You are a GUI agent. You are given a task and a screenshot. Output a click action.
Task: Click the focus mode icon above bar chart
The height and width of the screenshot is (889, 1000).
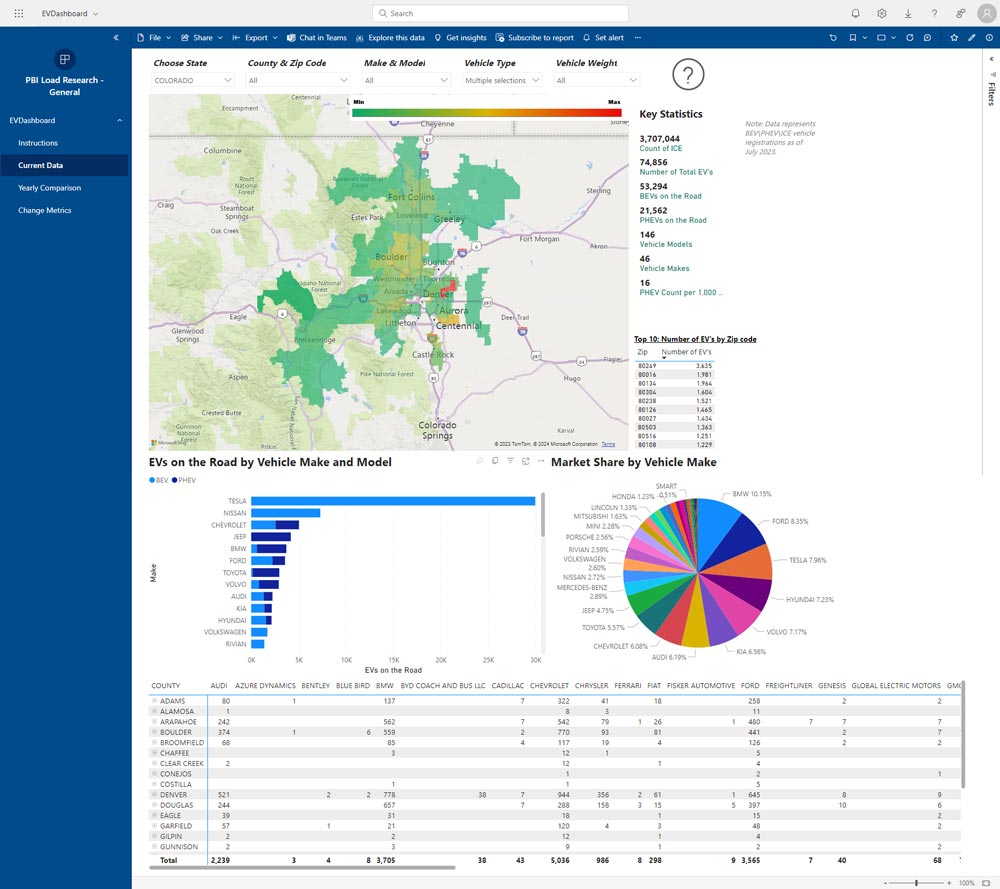click(526, 460)
